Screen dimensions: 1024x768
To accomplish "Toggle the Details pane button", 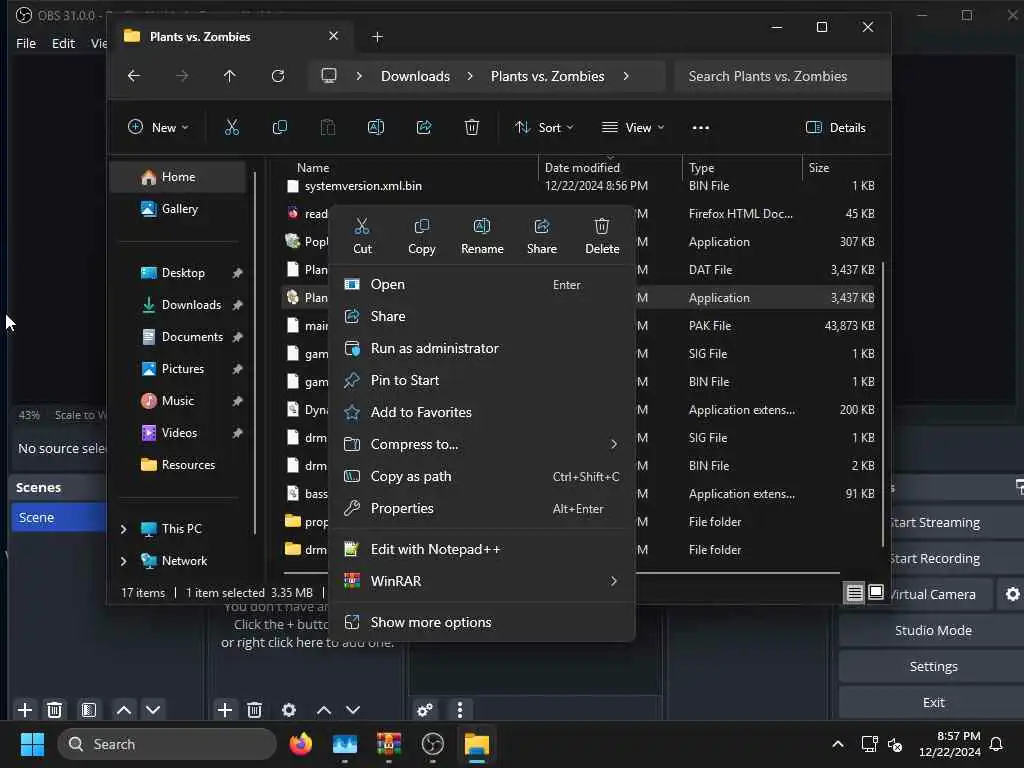I will click(836, 127).
